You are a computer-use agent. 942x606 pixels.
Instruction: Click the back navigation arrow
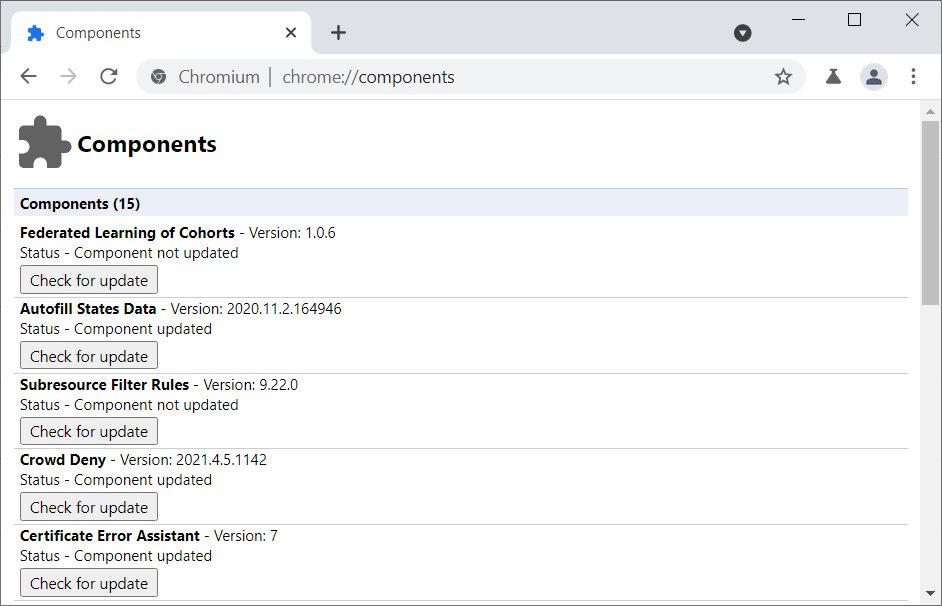point(28,77)
